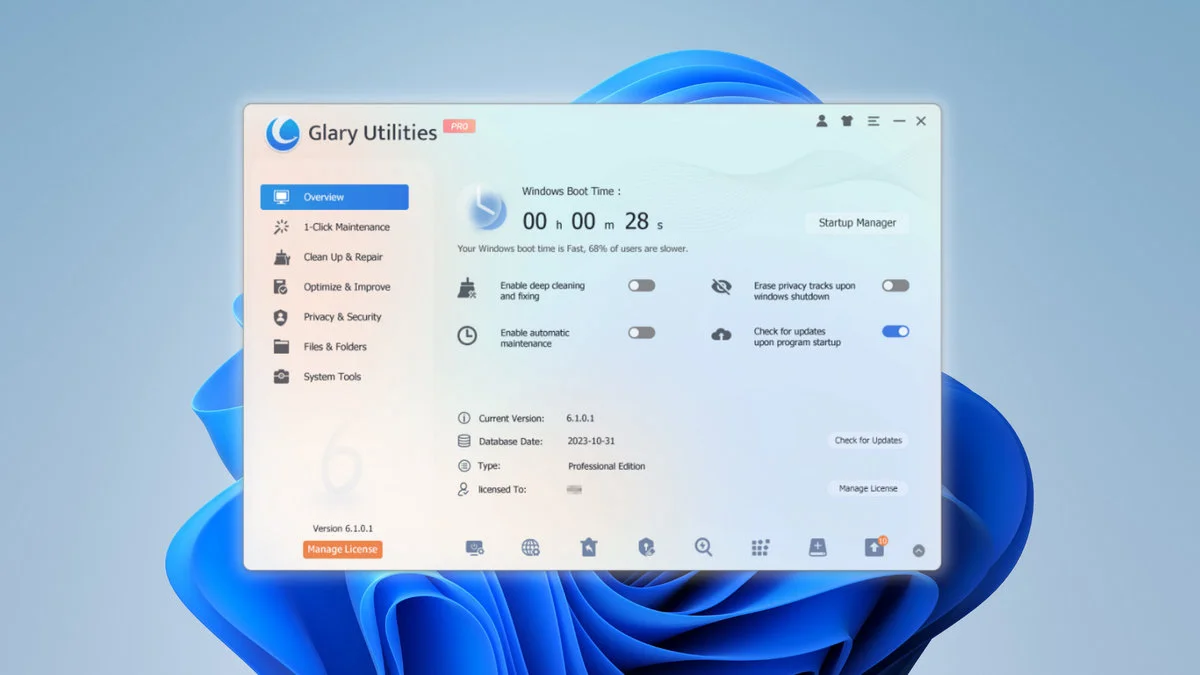Viewport: 1200px width, 675px height.
Task: Open Privacy & Security section
Action: (x=340, y=317)
